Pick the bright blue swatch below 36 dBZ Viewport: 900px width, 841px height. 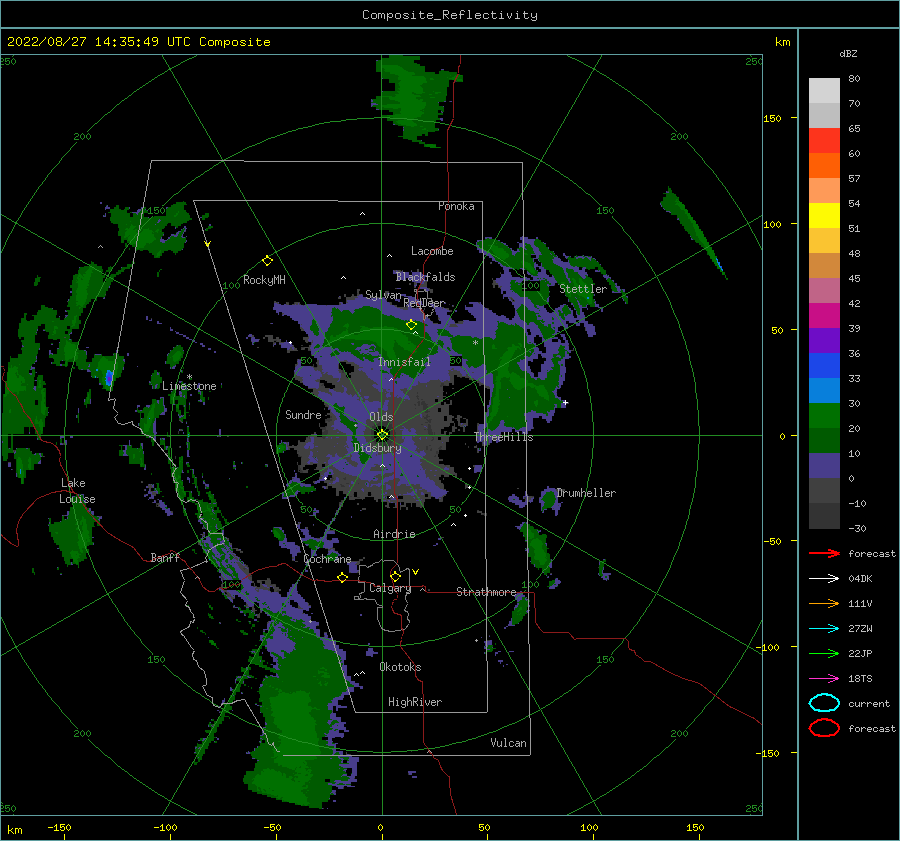(824, 366)
